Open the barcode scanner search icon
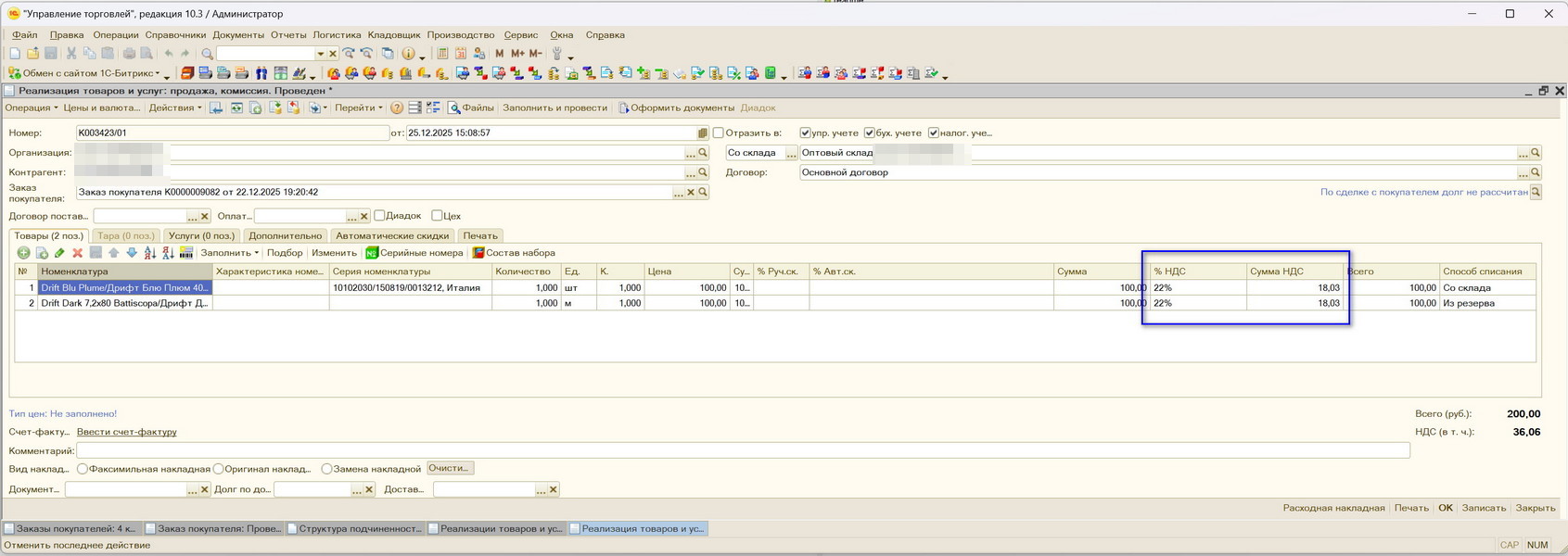Image resolution: width=1568 pixels, height=556 pixels. click(186, 253)
